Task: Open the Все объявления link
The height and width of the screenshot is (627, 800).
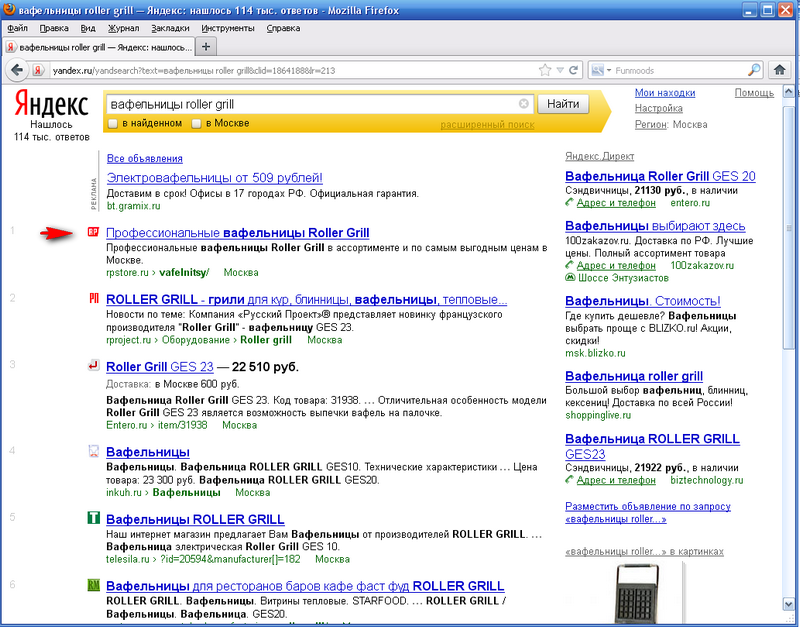Action: (x=144, y=159)
